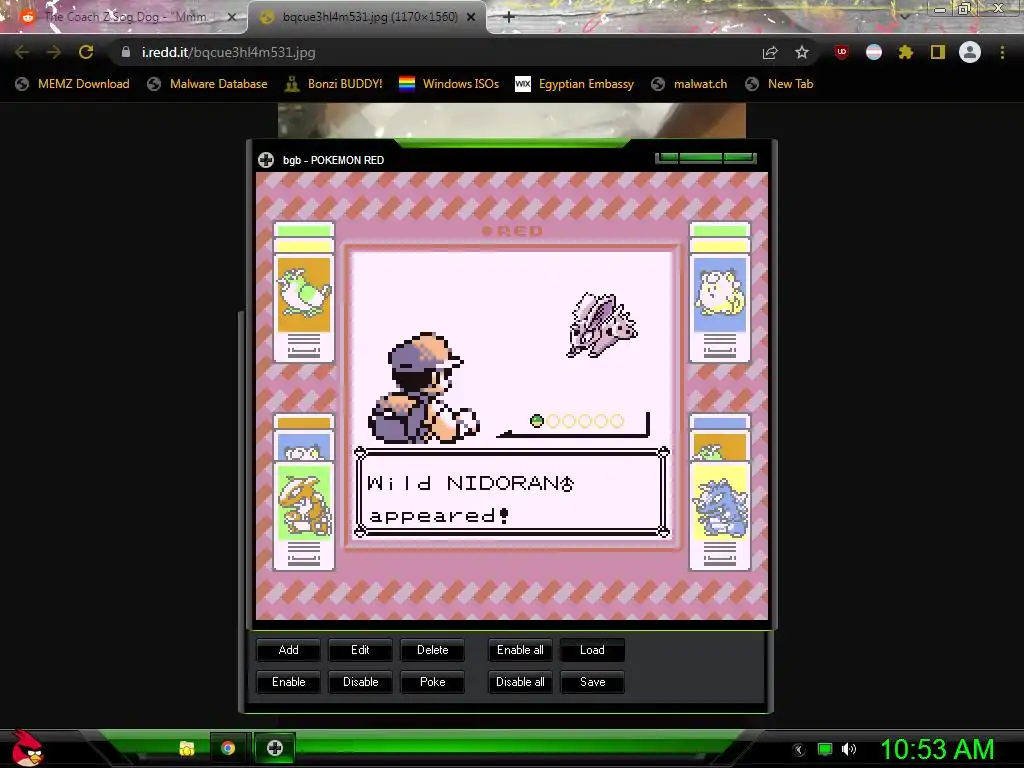Click the Disable button
Image resolution: width=1024 pixels, height=768 pixels.
360,682
